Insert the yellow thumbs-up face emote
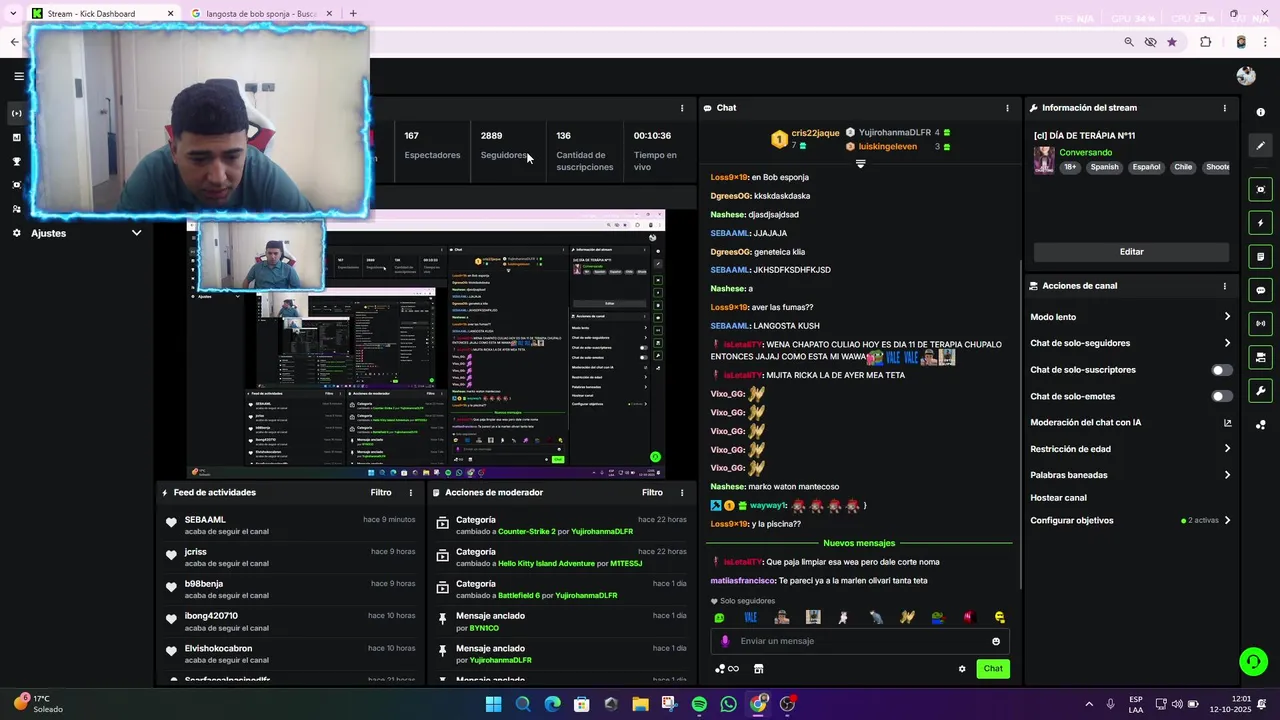Screen dimensions: 1280x720 pyautogui.click(x=999, y=617)
